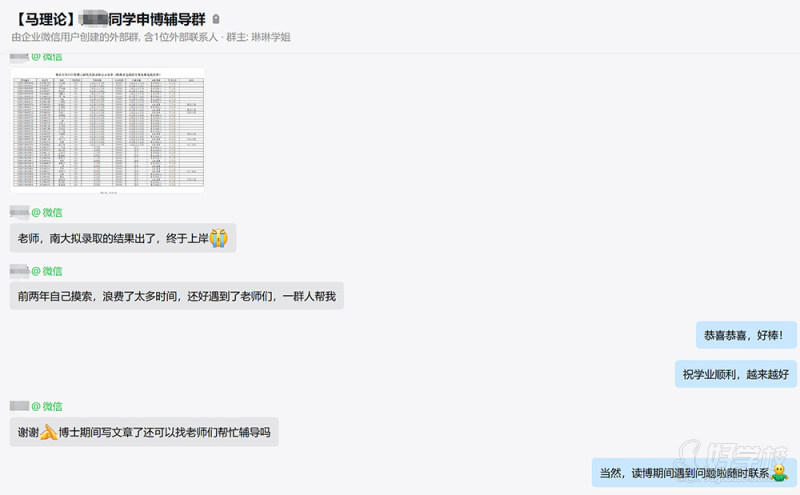Screen dimensions: 800x495
Task: Select the message 前两年自己摸索，浪费了太多时间
Action: [x=177, y=296]
